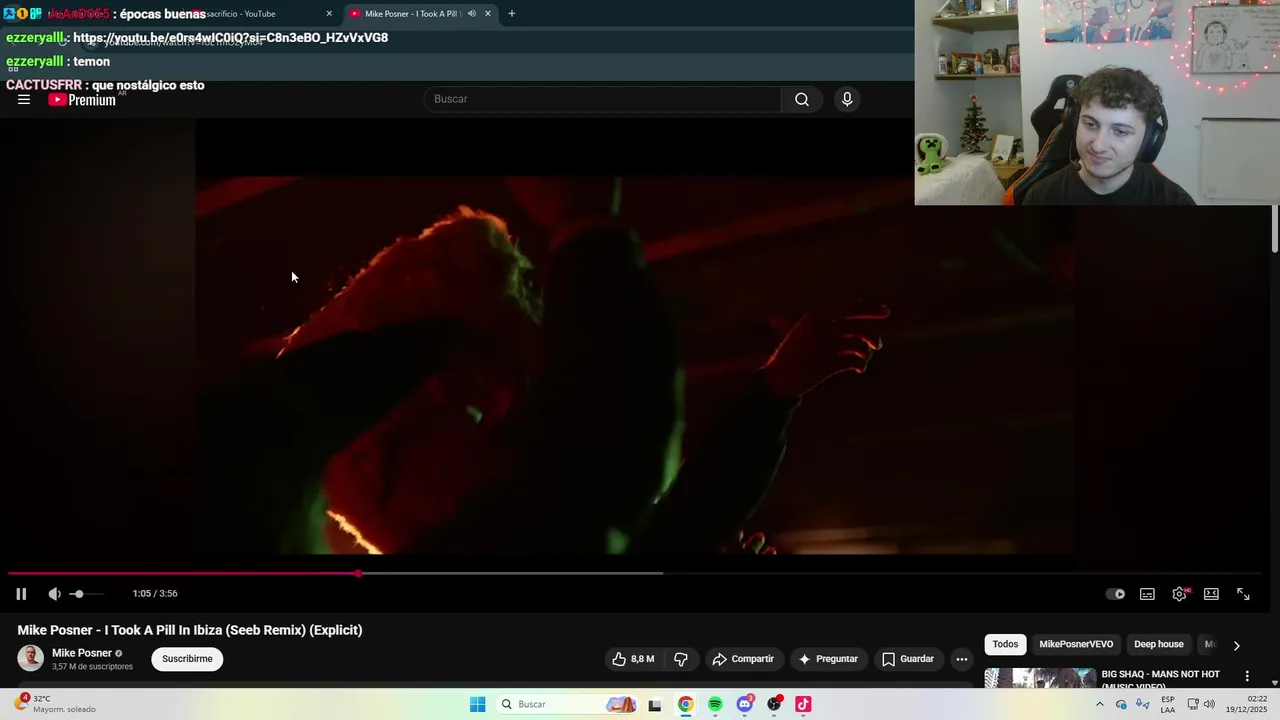1280x720 pixels.
Task: Like the video showing 8,8 M
Action: (633, 659)
